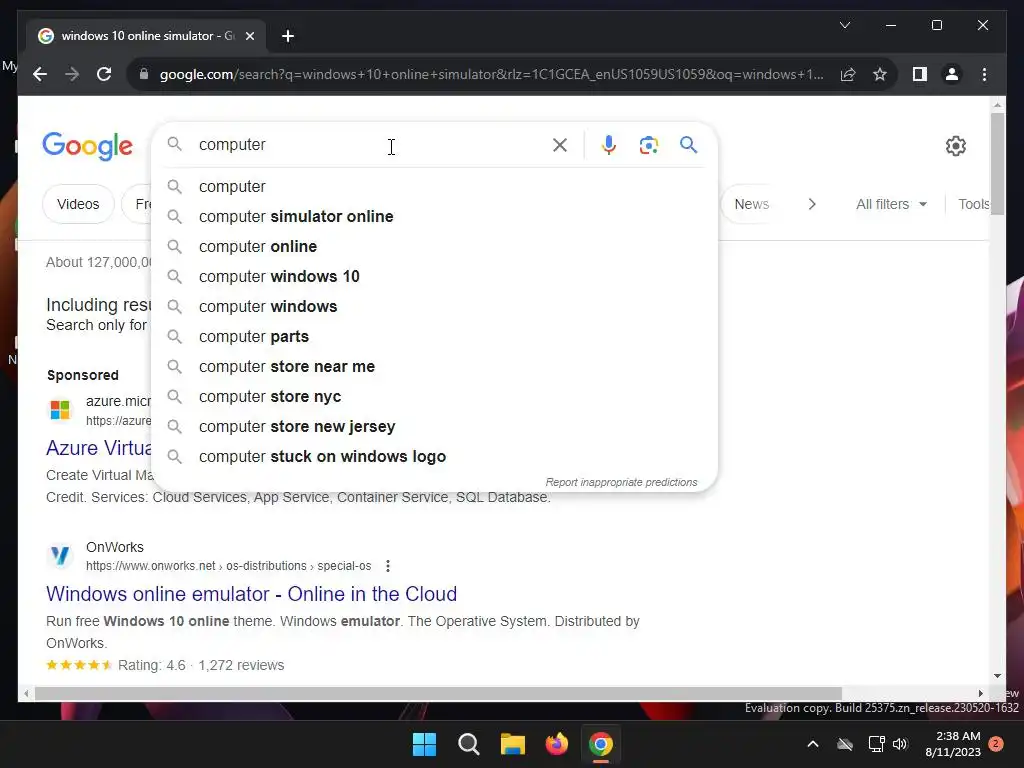Viewport: 1024px width, 768px height.
Task: Click the search field containing computer
Action: pyautogui.click(x=372, y=145)
